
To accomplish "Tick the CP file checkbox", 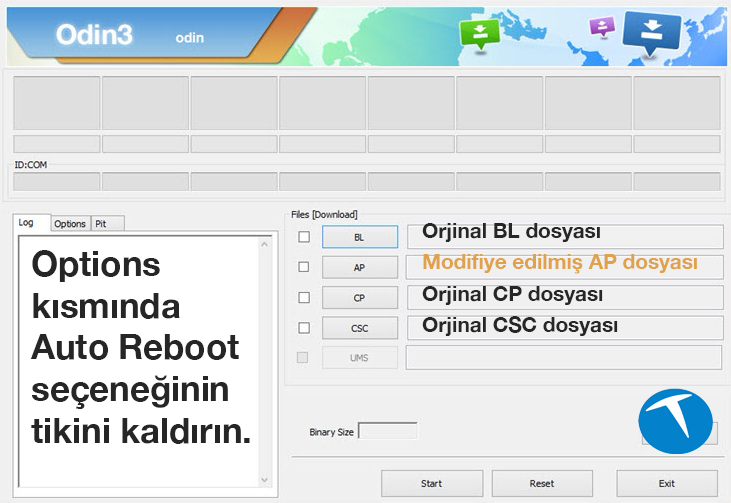I will [304, 297].
